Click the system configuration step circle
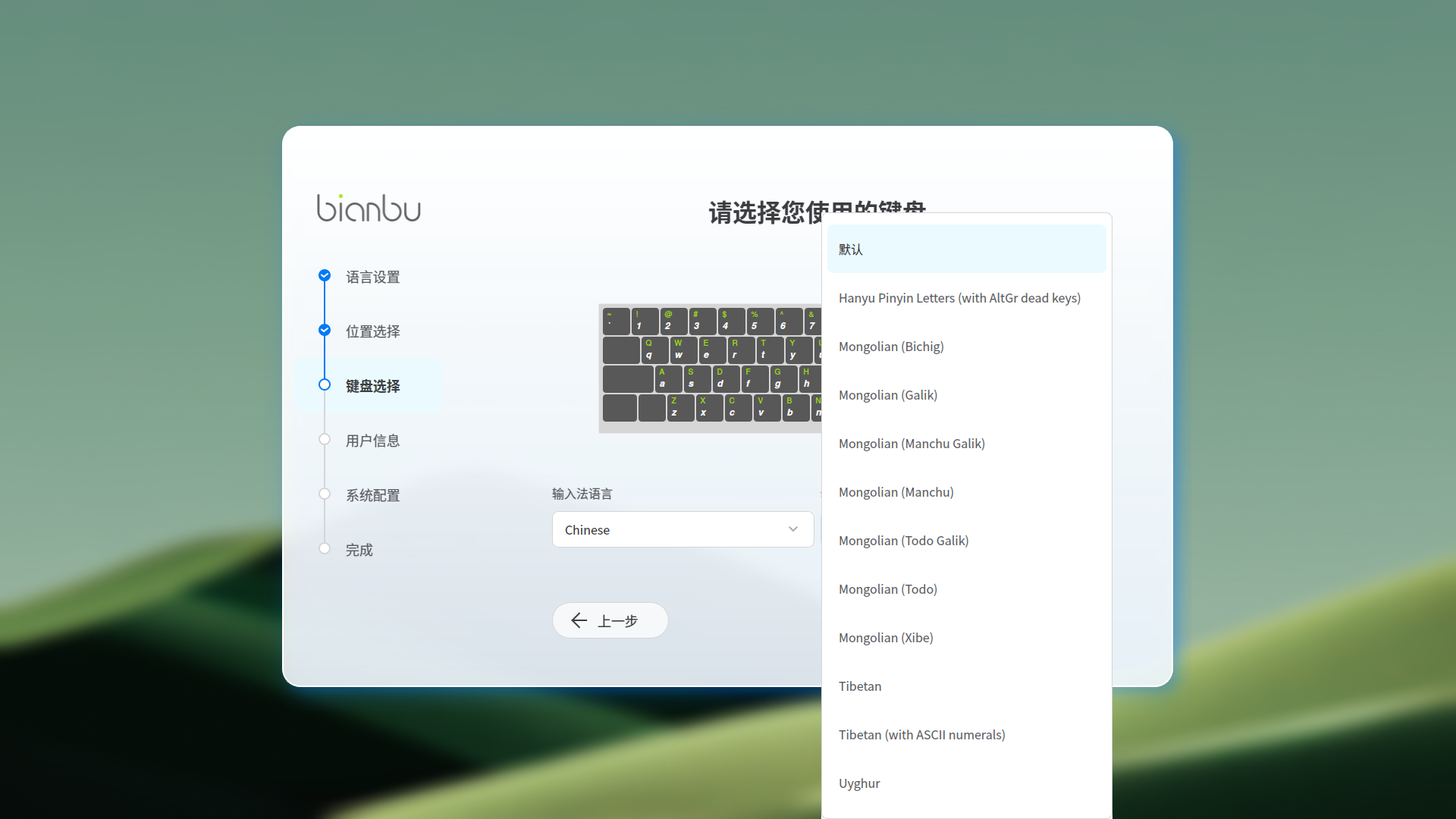The width and height of the screenshot is (1456, 819). pos(325,494)
